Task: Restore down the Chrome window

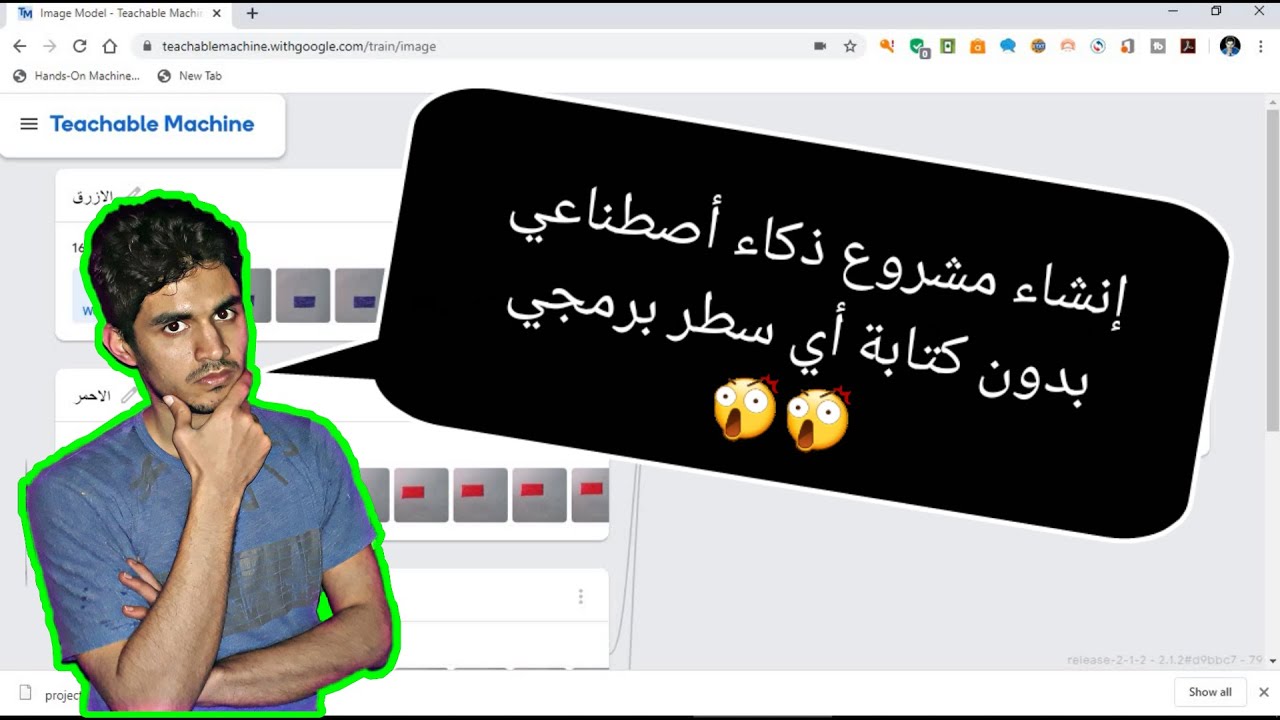Action: [1216, 11]
